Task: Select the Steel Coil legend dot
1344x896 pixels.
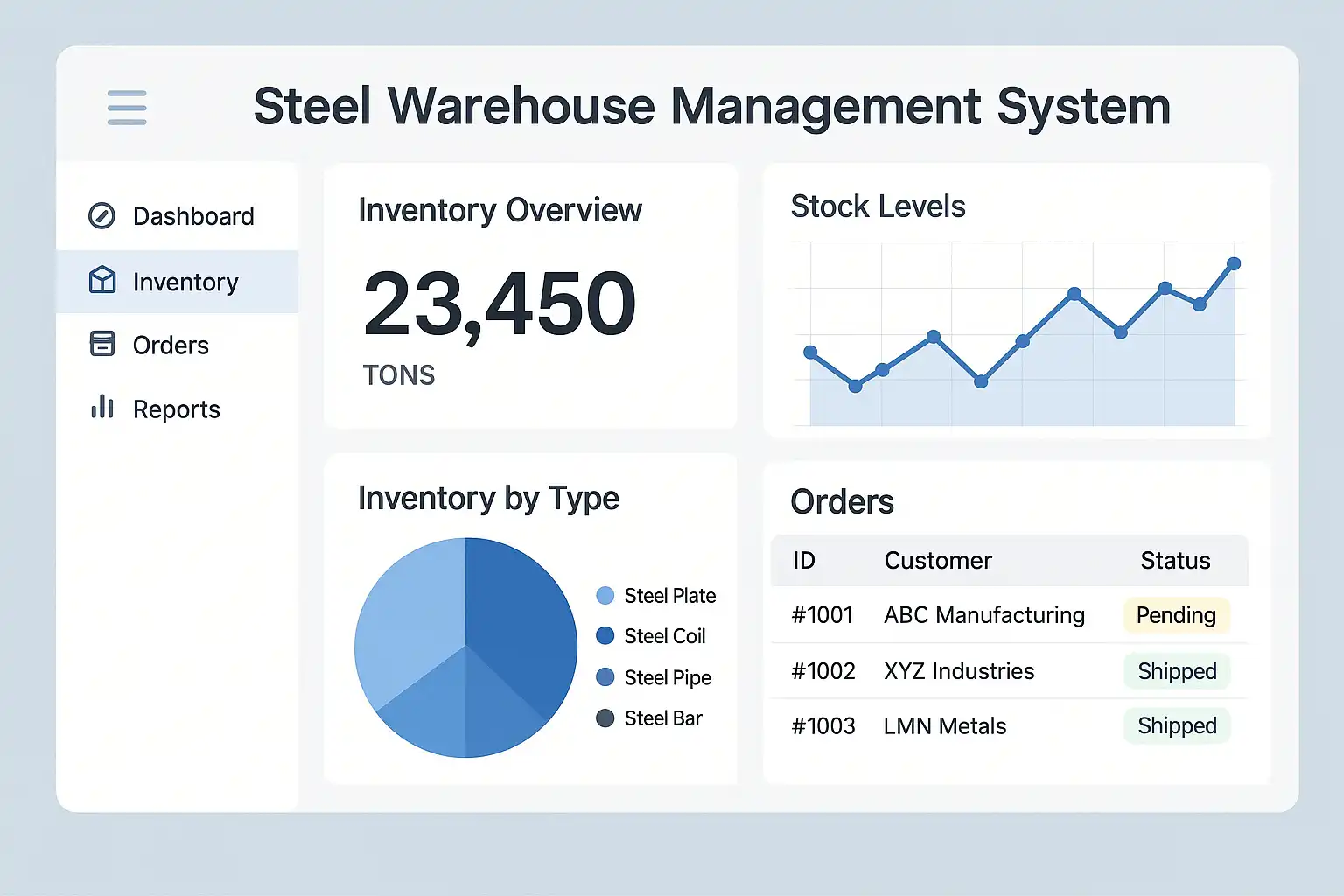Action: [605, 636]
